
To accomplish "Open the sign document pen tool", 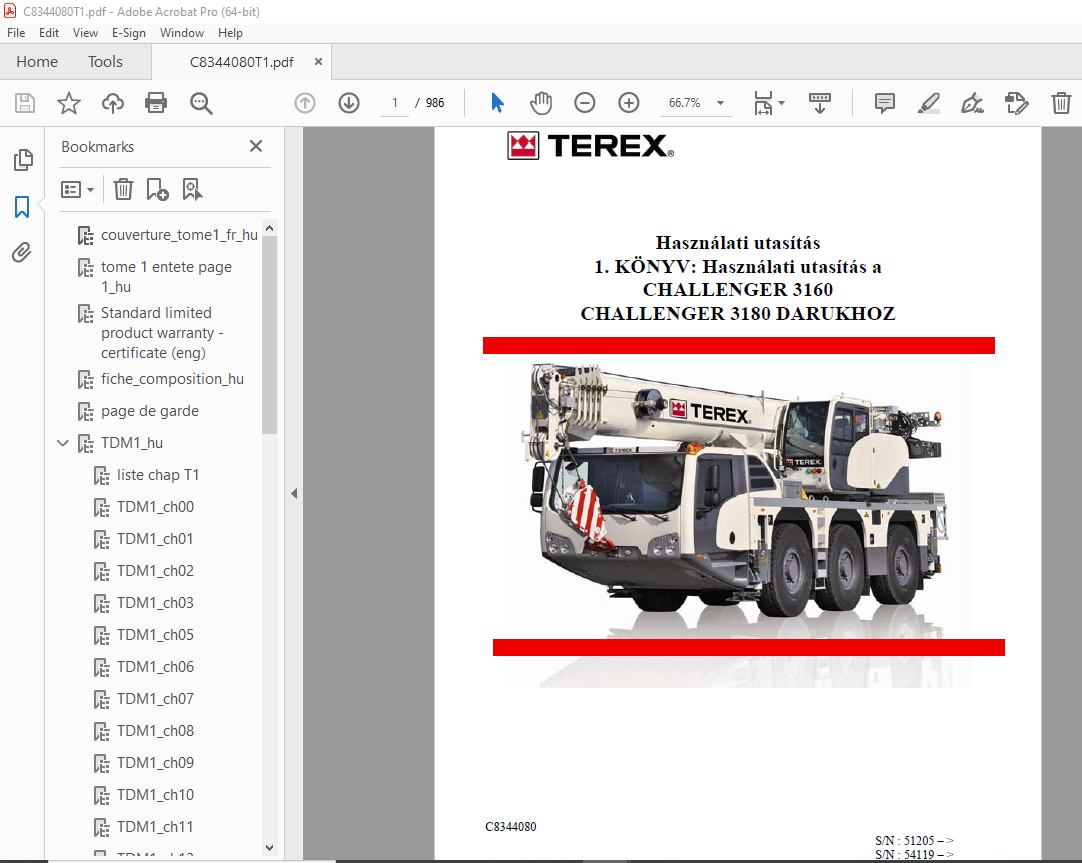I will (x=972, y=103).
